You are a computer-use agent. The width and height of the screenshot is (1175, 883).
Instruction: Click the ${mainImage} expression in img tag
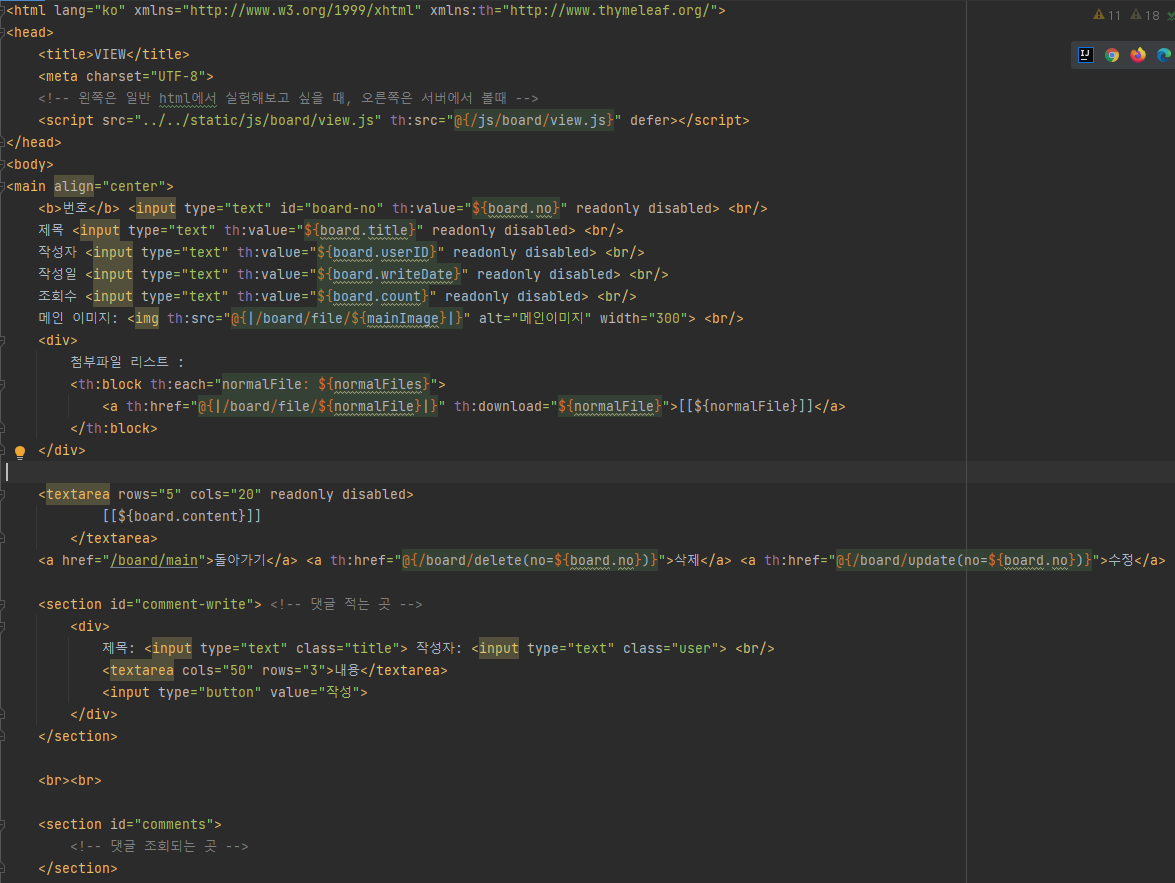(398, 319)
